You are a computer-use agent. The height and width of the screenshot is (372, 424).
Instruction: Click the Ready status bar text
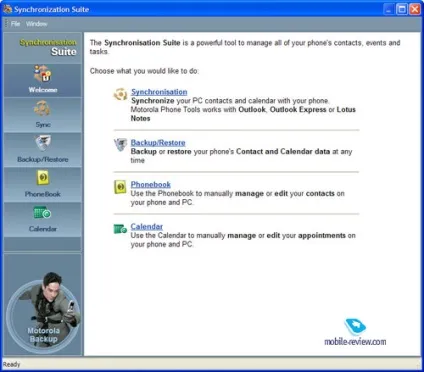tap(12, 364)
